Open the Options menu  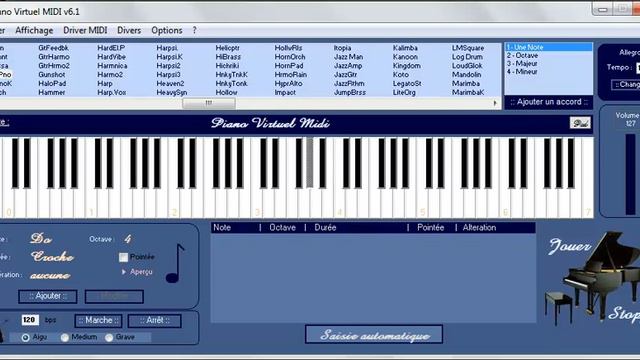tap(167, 31)
